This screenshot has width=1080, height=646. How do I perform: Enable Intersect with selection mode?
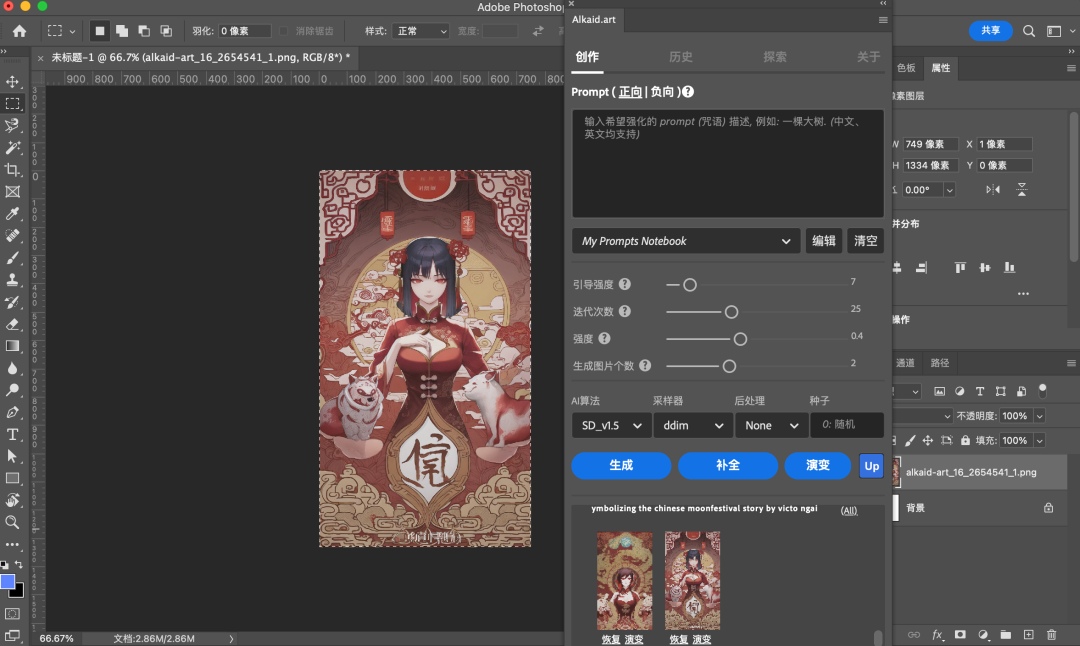pos(166,31)
